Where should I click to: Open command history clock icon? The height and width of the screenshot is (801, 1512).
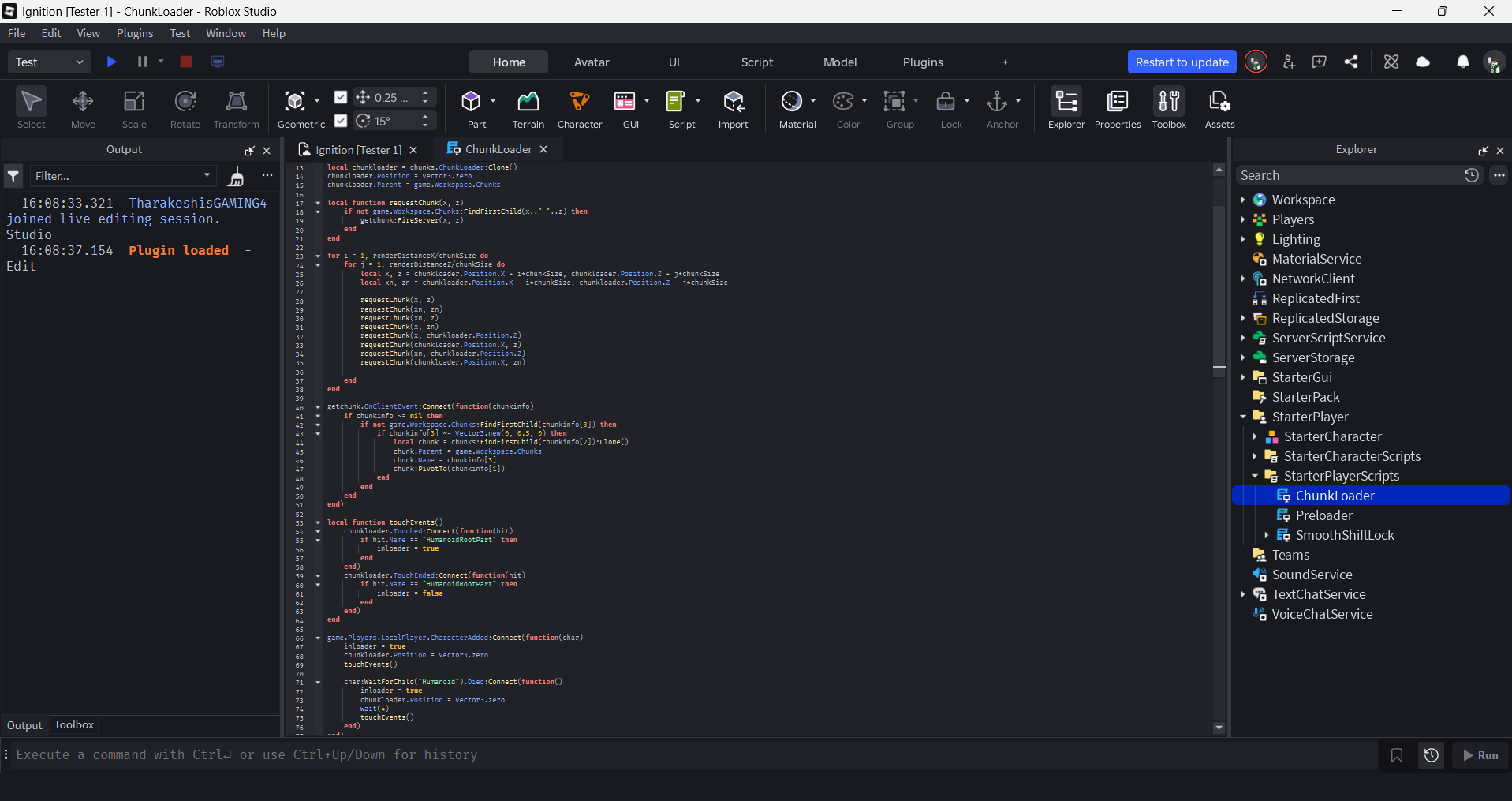click(1432, 755)
